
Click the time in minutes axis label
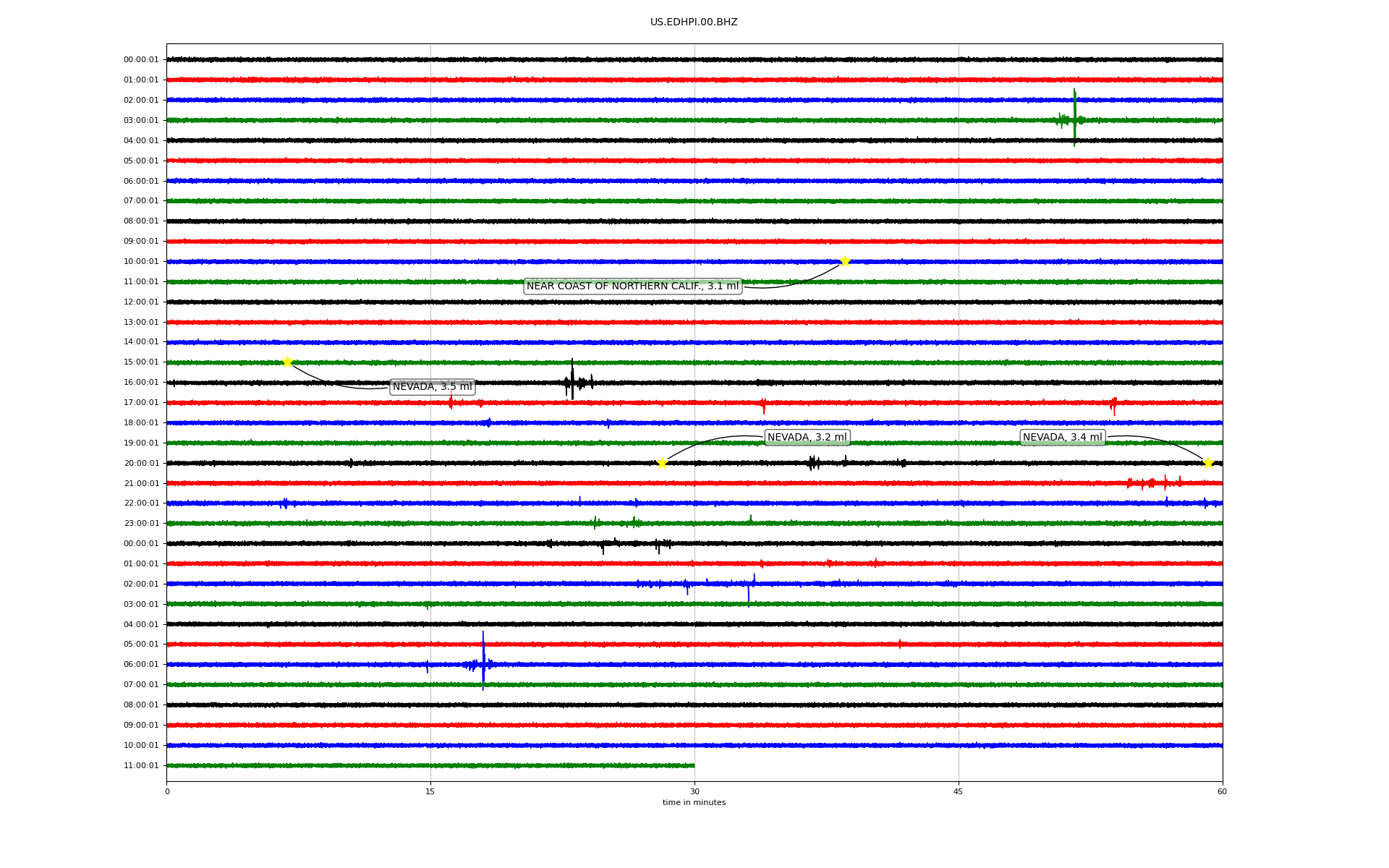[694, 803]
